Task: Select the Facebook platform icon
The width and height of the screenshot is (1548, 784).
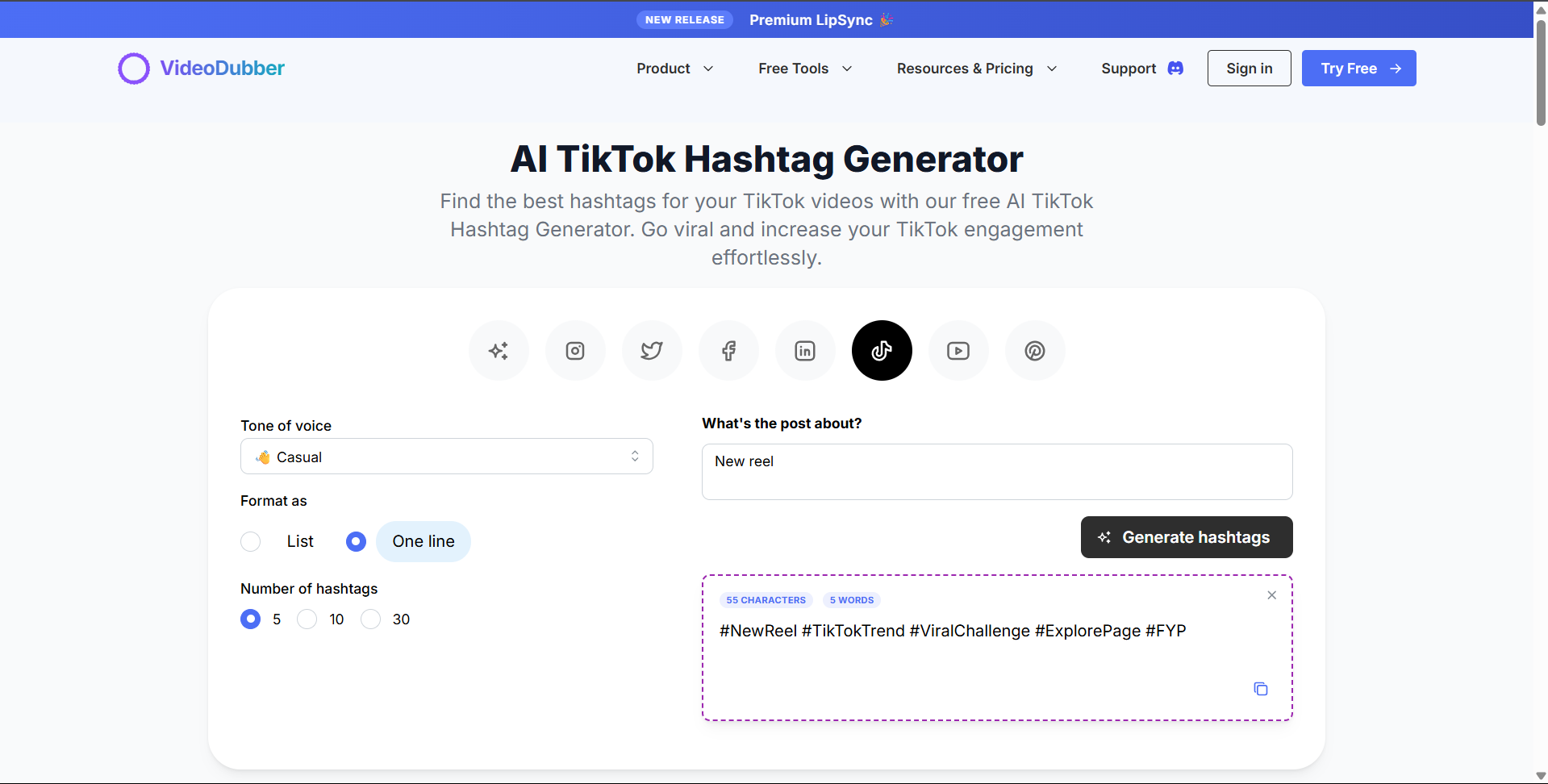Action: [728, 351]
